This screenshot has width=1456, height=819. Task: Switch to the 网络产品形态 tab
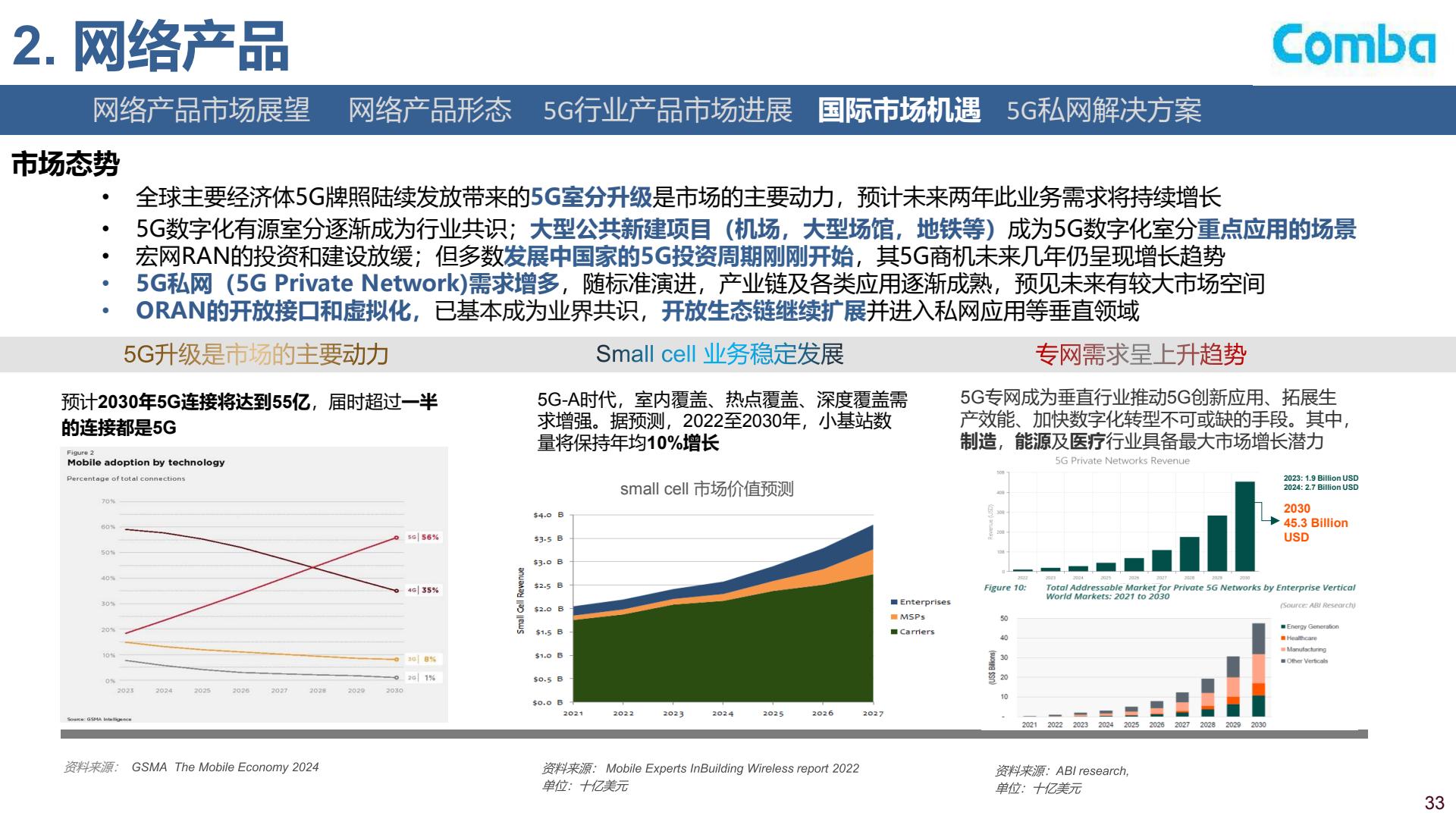(x=430, y=111)
